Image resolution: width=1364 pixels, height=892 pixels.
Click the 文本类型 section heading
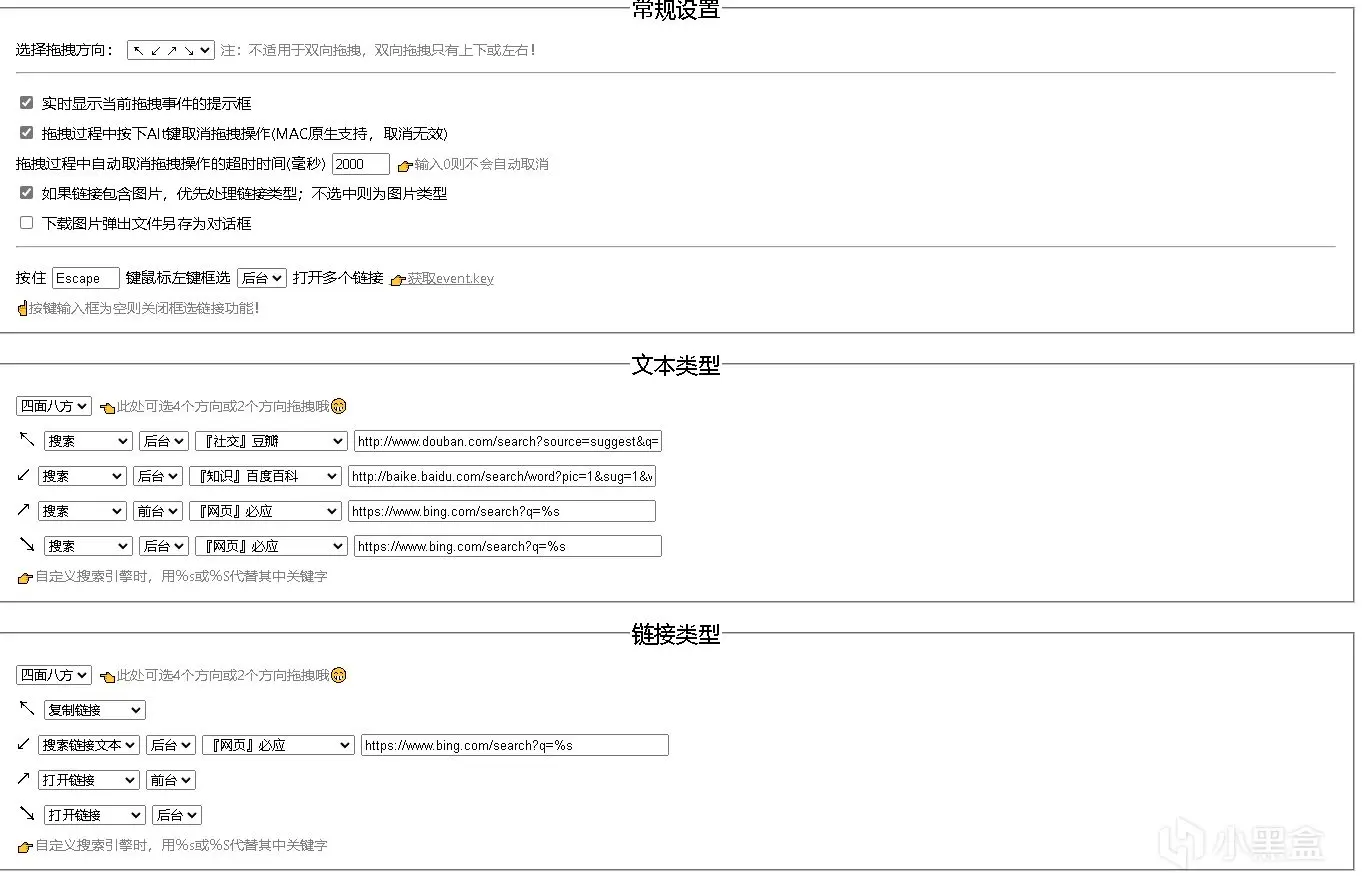tap(676, 365)
